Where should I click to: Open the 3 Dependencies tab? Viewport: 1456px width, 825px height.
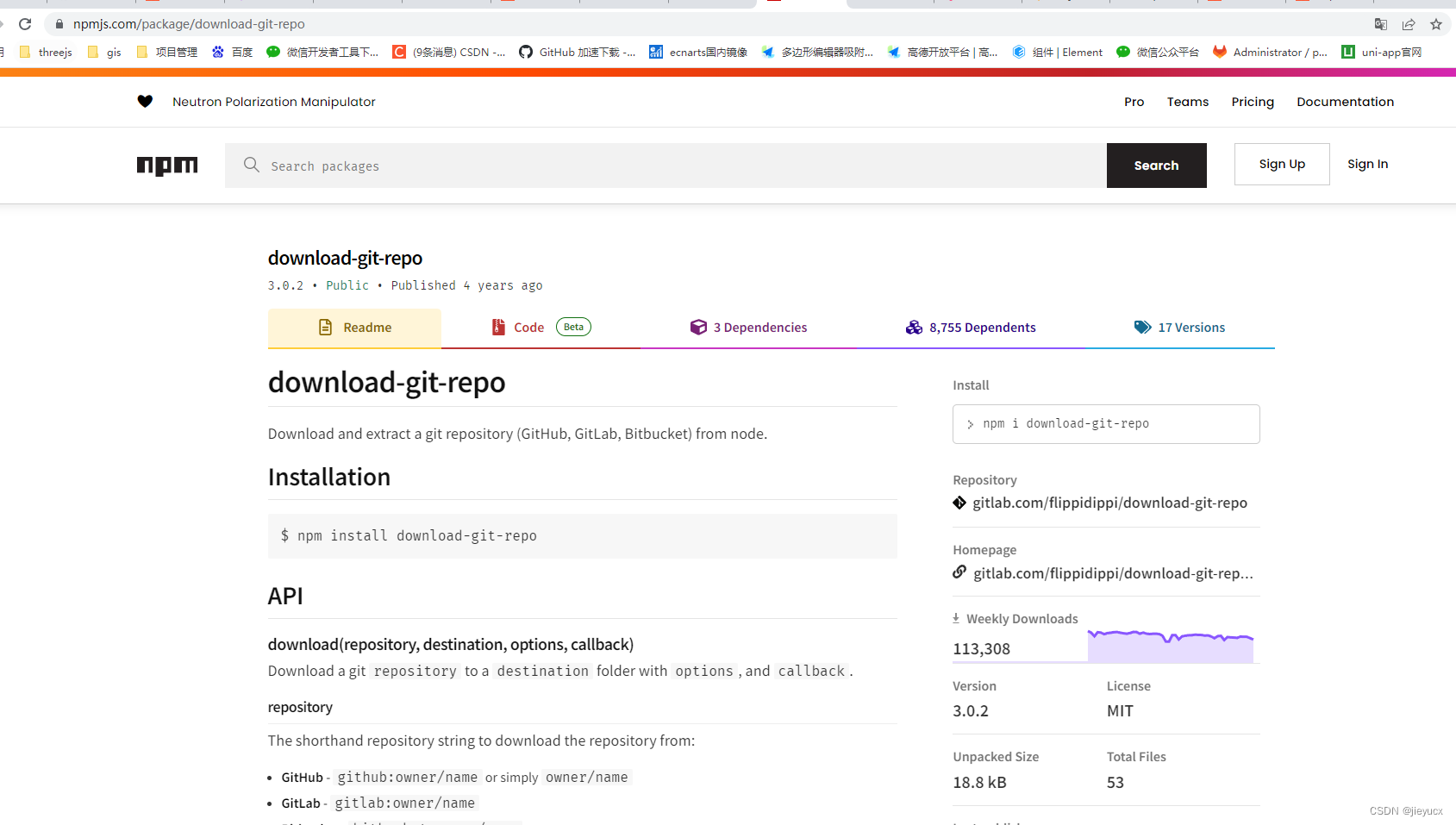click(748, 328)
